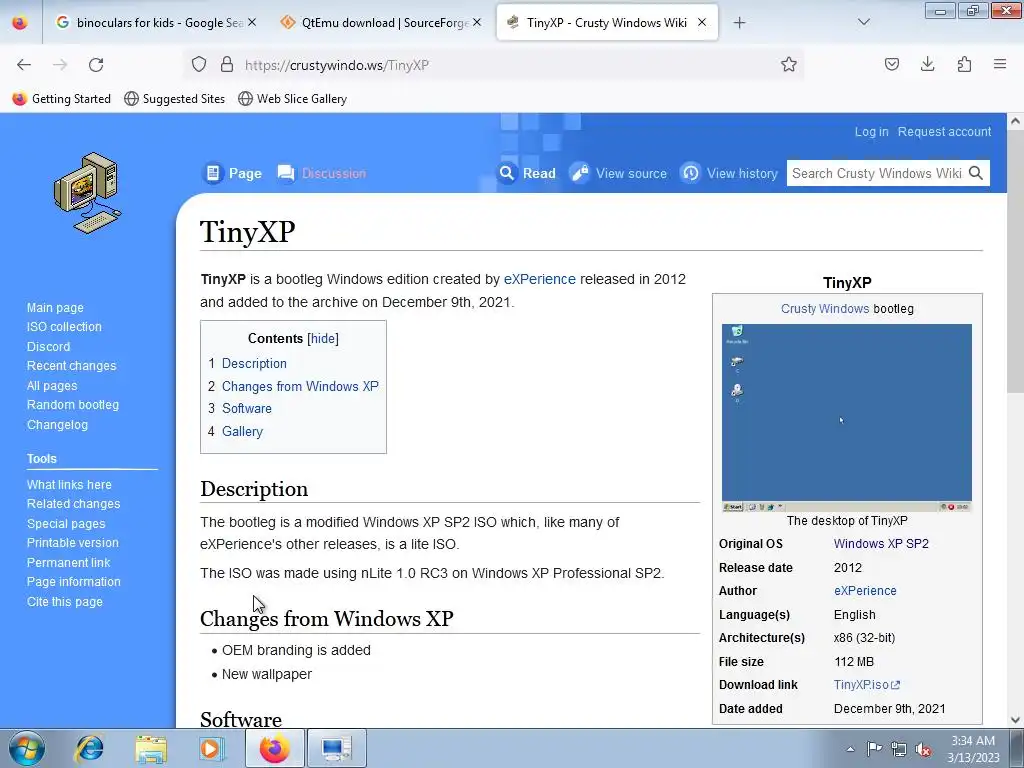The height and width of the screenshot is (768, 1024).
Task: Open View history tab
Action: pos(729,173)
